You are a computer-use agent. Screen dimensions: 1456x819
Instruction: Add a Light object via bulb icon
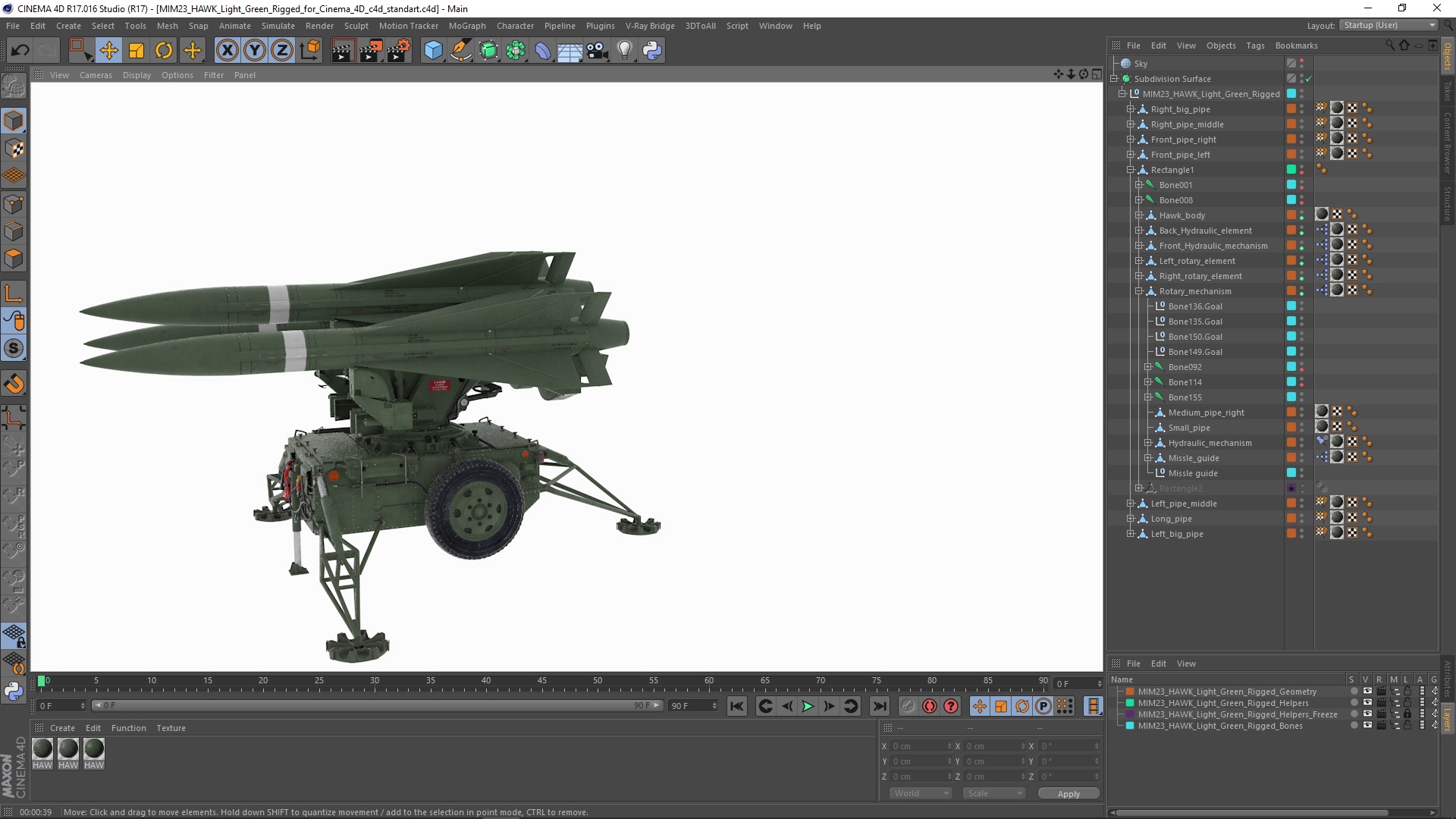coord(624,51)
